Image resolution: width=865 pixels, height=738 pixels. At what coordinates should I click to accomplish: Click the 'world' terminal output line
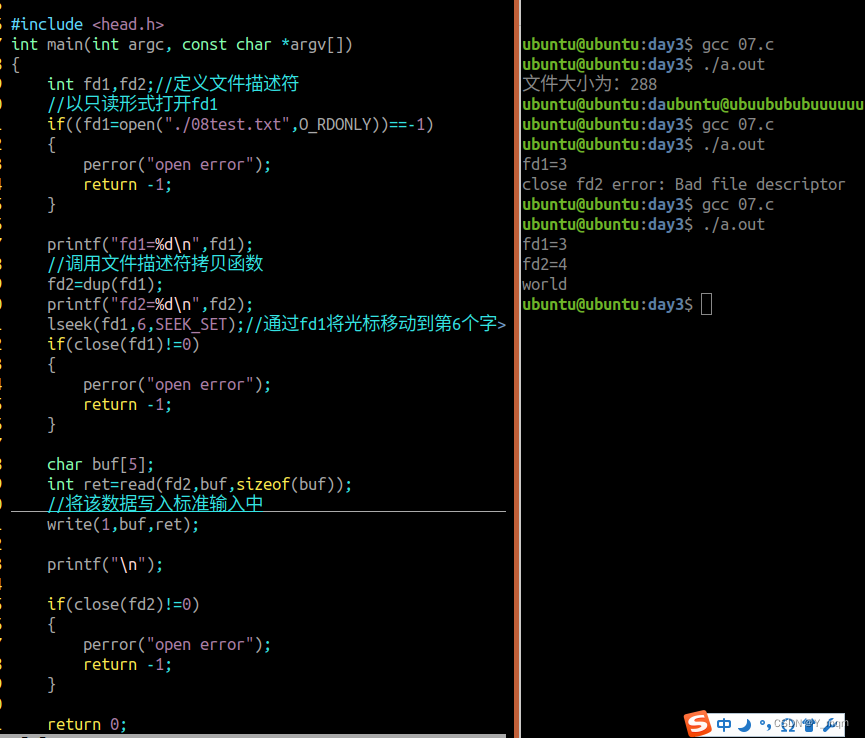pyautogui.click(x=544, y=285)
